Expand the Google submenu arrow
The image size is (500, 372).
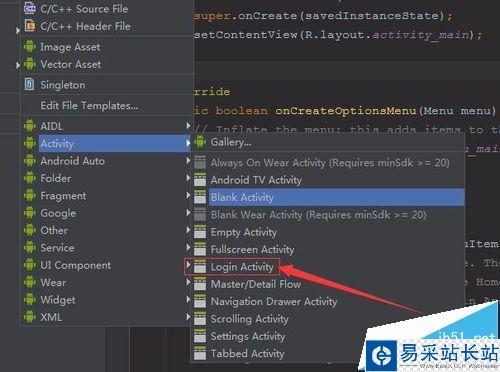click(x=188, y=212)
